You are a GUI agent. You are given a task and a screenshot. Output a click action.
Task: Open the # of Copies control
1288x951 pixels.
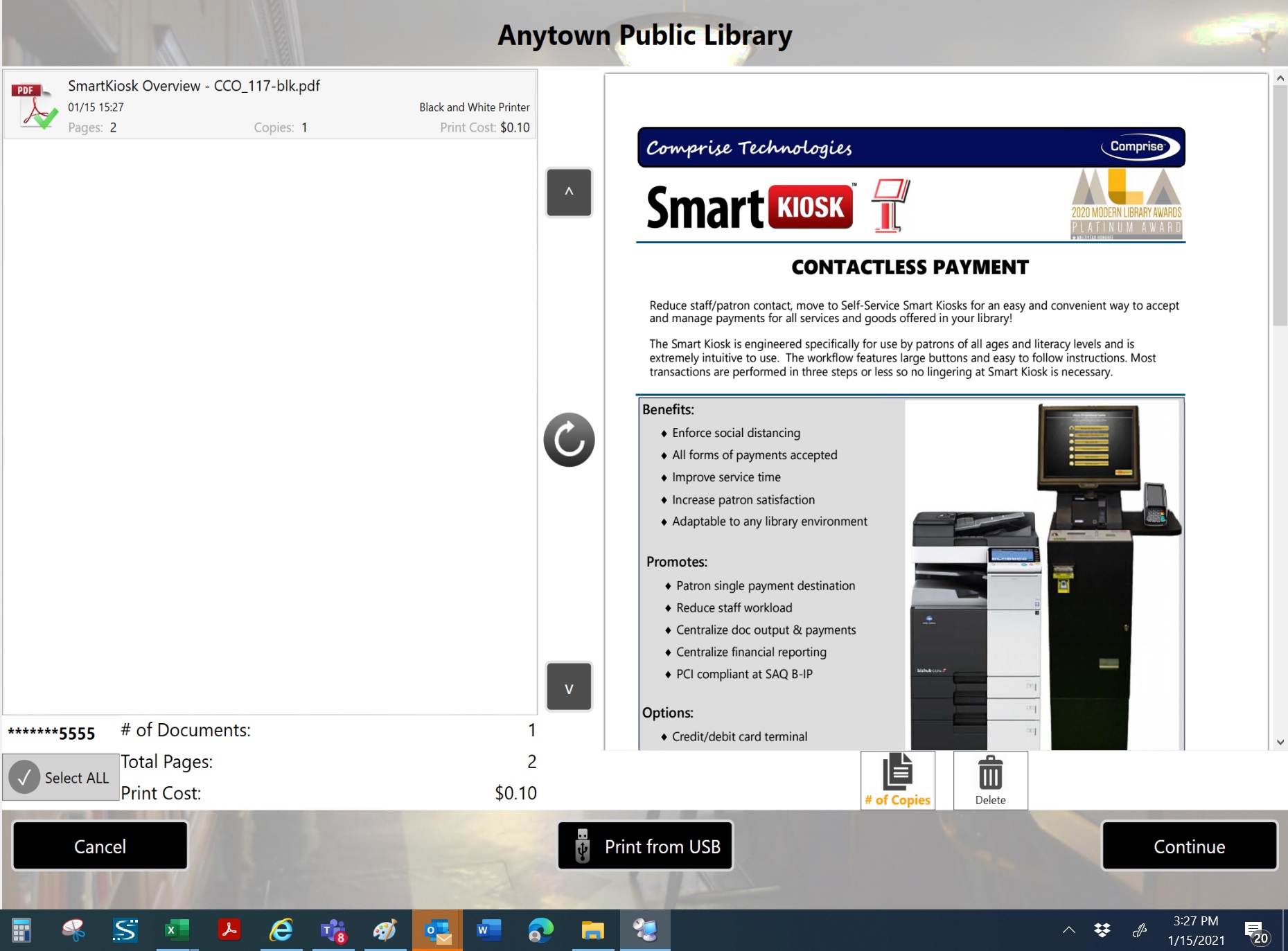897,779
